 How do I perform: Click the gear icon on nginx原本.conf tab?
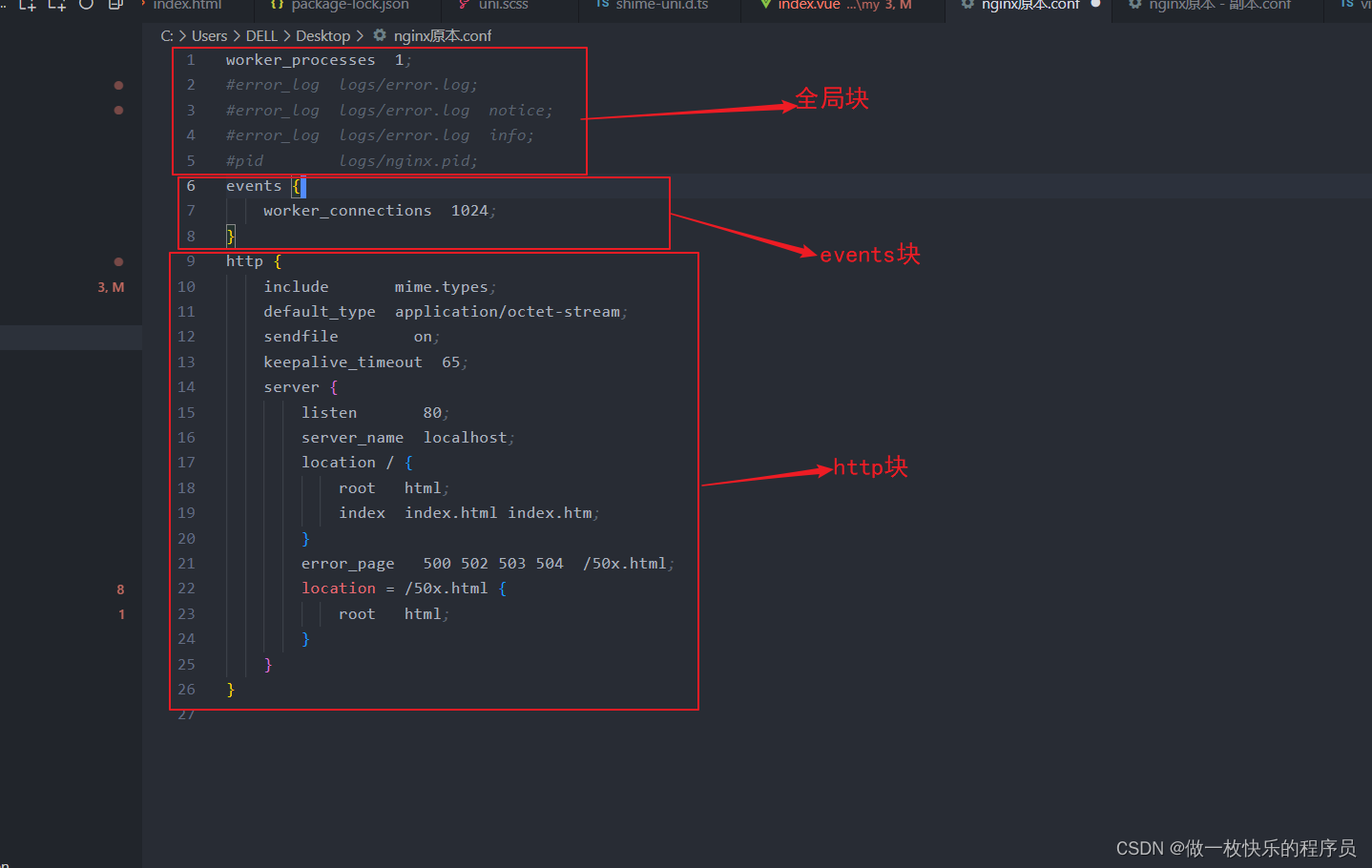[x=967, y=4]
